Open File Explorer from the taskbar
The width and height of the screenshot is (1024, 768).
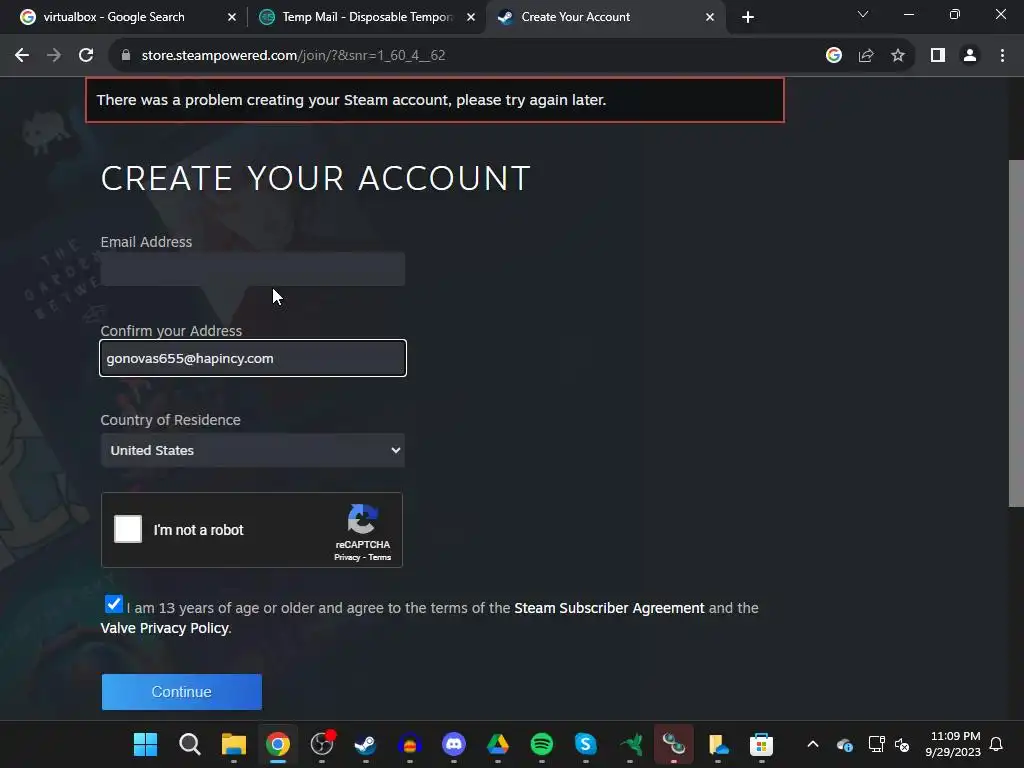(234, 744)
